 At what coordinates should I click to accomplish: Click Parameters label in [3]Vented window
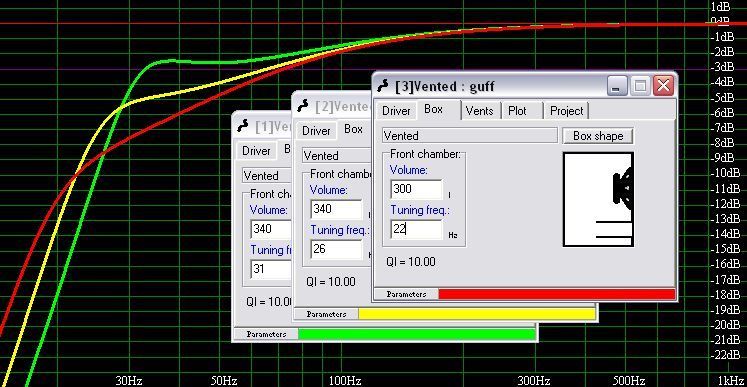(406, 295)
